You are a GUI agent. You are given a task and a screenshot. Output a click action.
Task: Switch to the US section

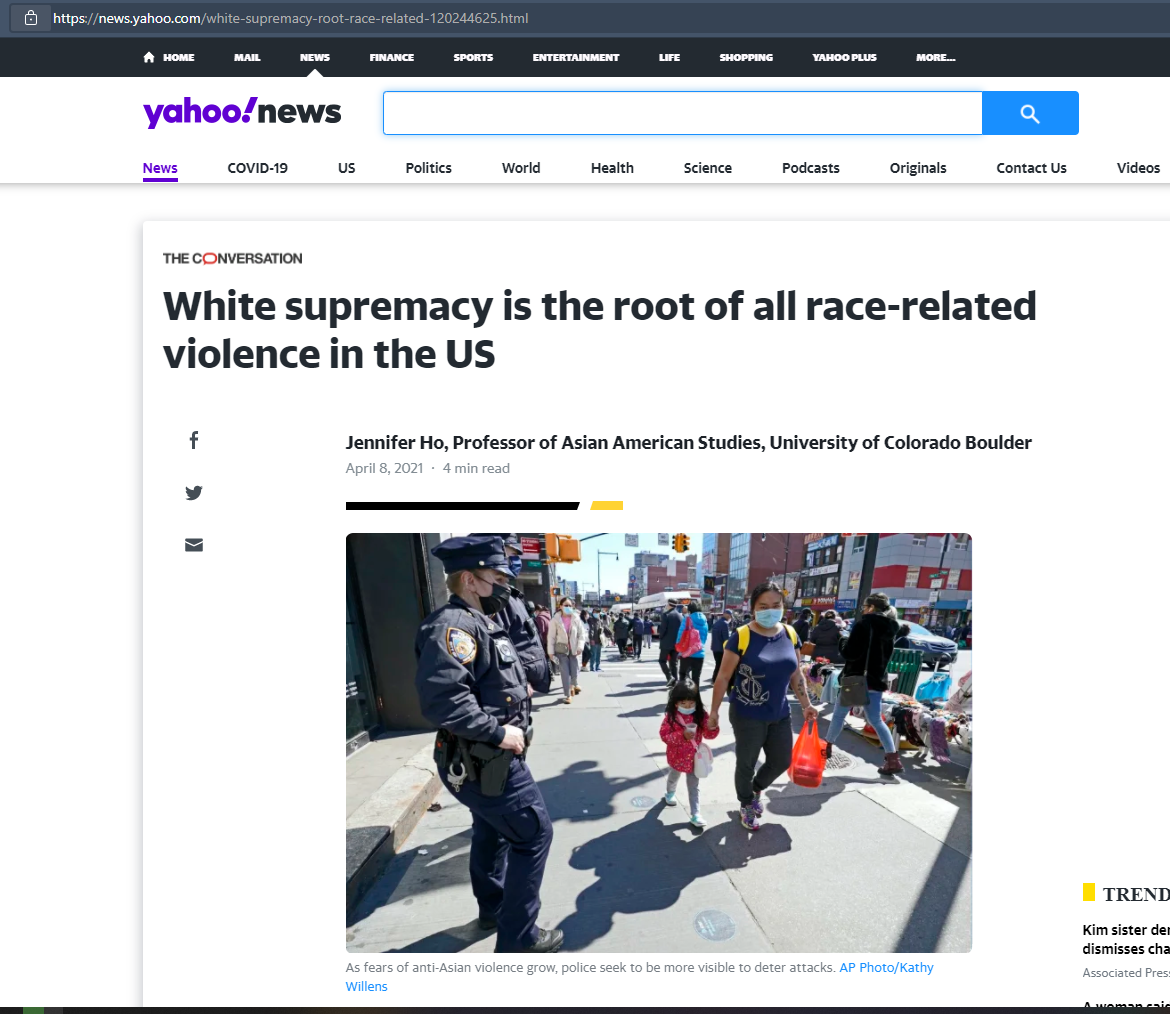click(x=346, y=168)
